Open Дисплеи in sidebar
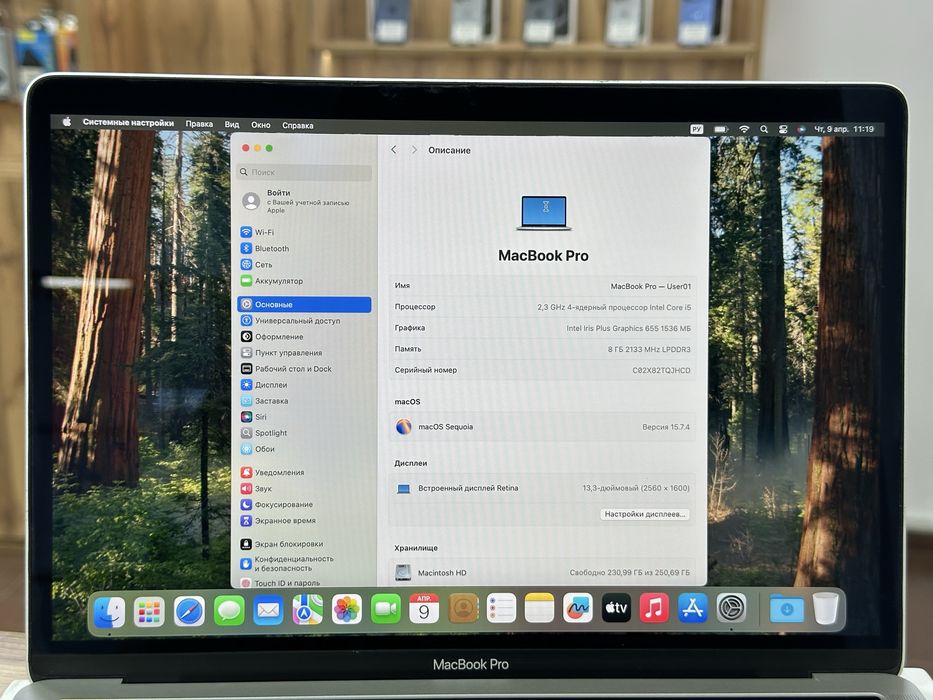Screen dimensions: 933x700 [304, 385]
